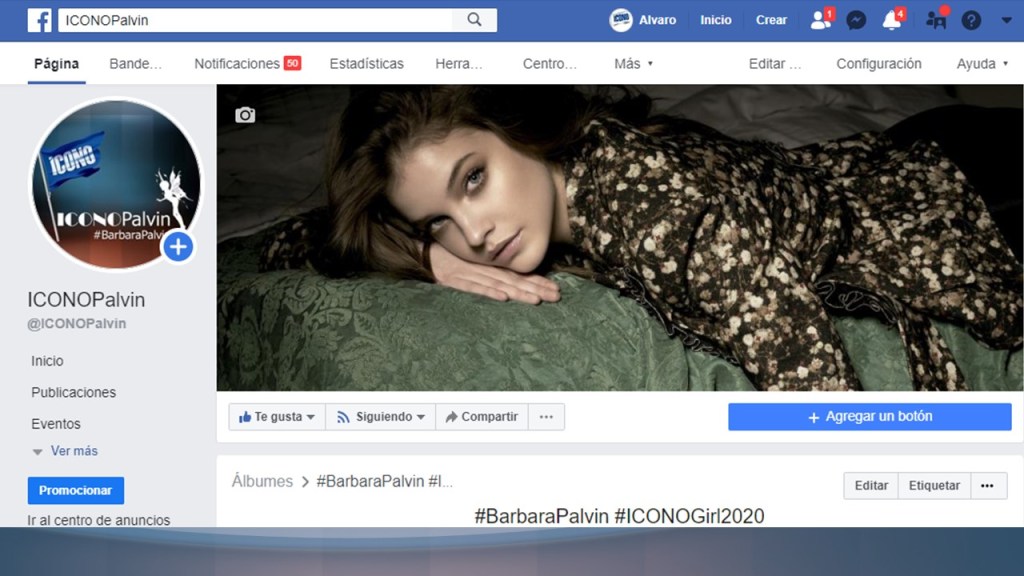Click the Facebook logo icon
Image resolution: width=1024 pixels, height=576 pixels.
click(39, 20)
